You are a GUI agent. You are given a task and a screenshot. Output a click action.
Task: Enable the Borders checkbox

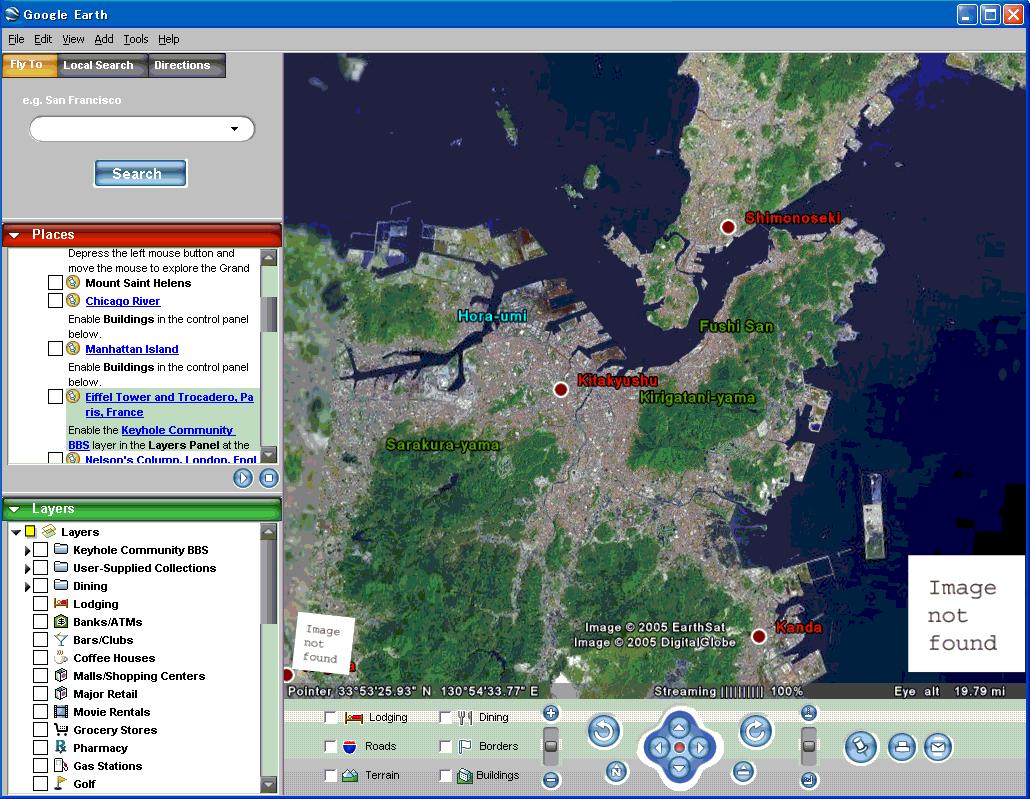(445, 746)
